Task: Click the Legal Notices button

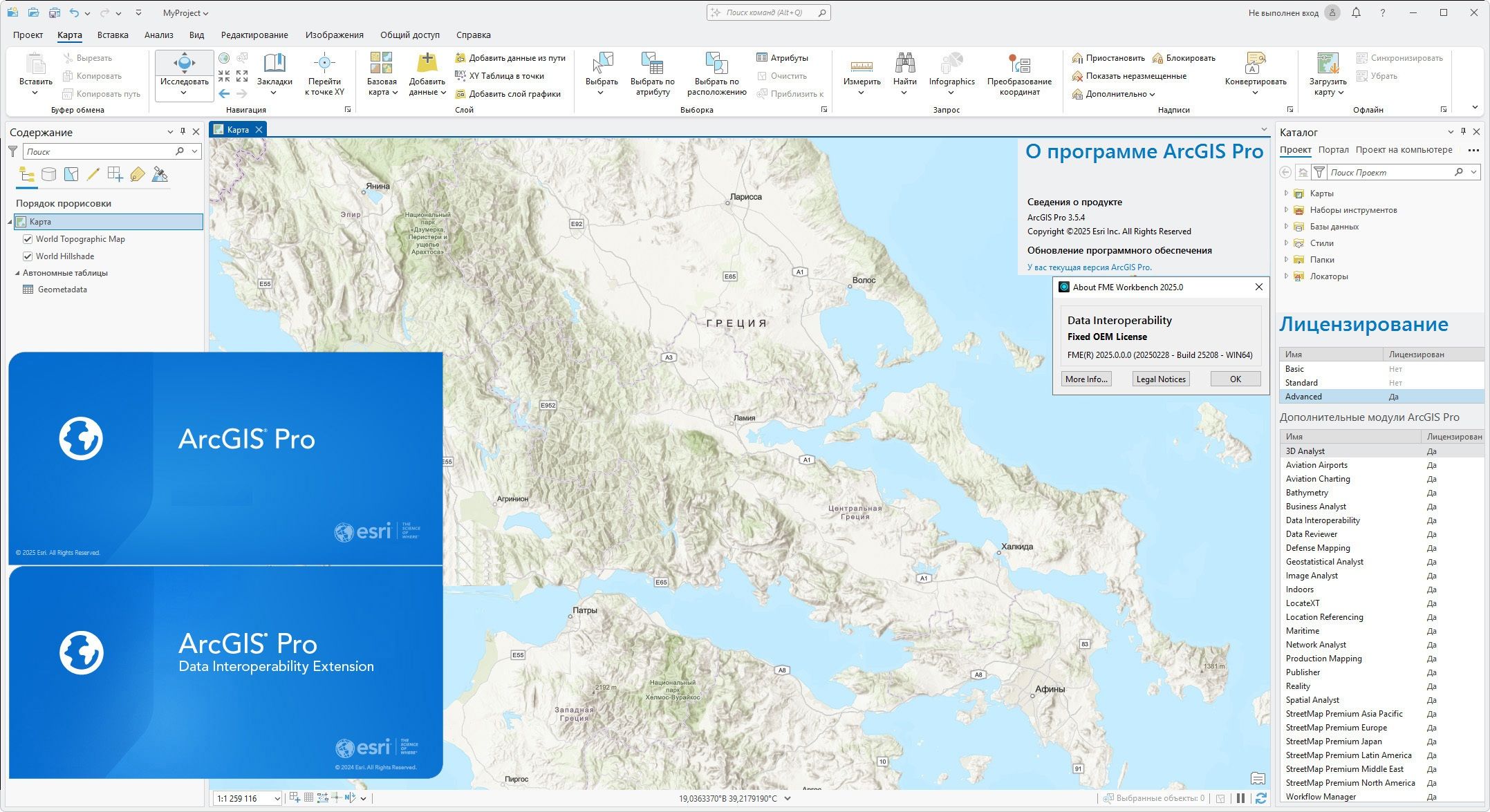Action: pyautogui.click(x=1161, y=379)
